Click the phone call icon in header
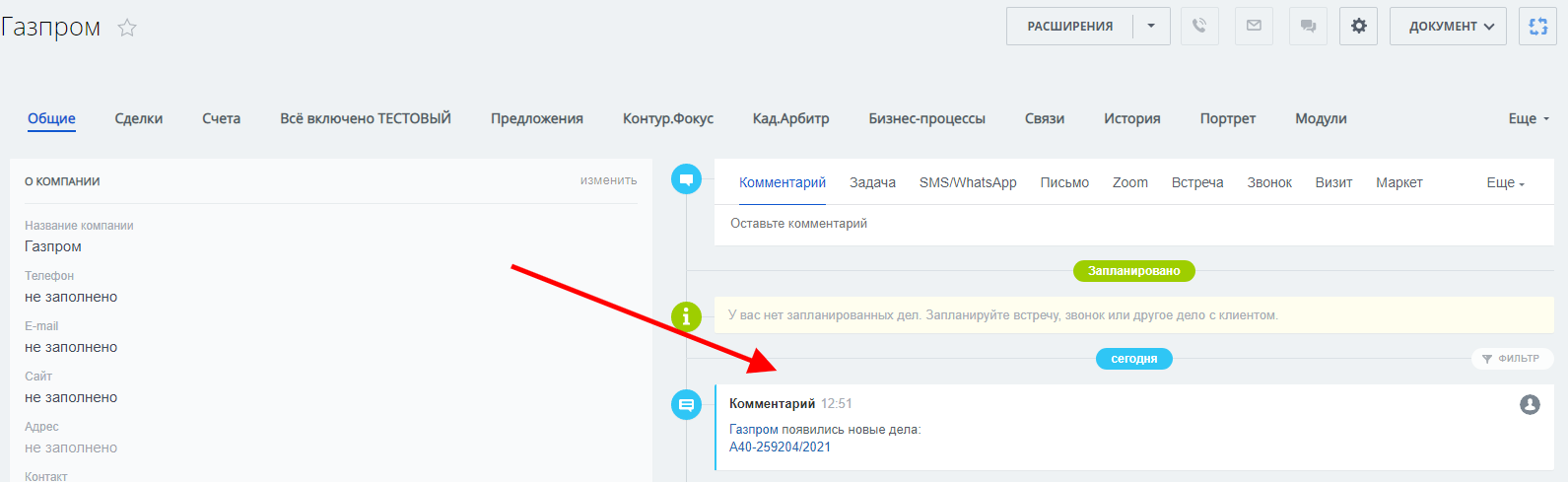The height and width of the screenshot is (482, 1568). coord(1199,27)
